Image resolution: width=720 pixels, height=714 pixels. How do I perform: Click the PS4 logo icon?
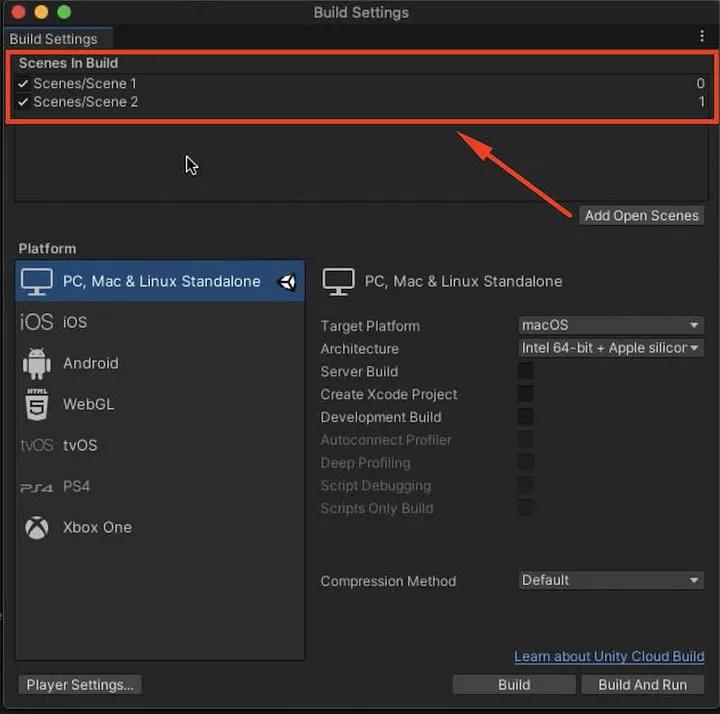[37, 487]
